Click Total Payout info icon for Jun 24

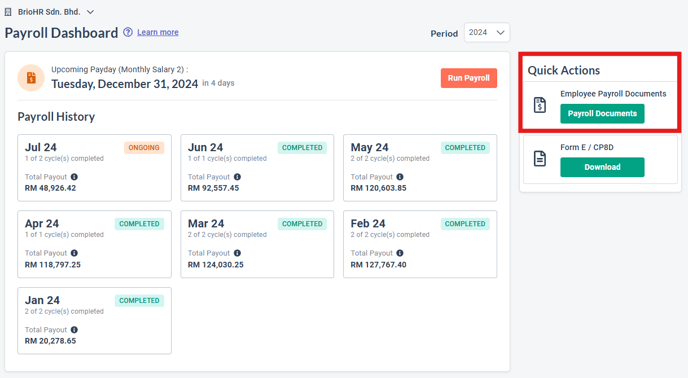237,177
